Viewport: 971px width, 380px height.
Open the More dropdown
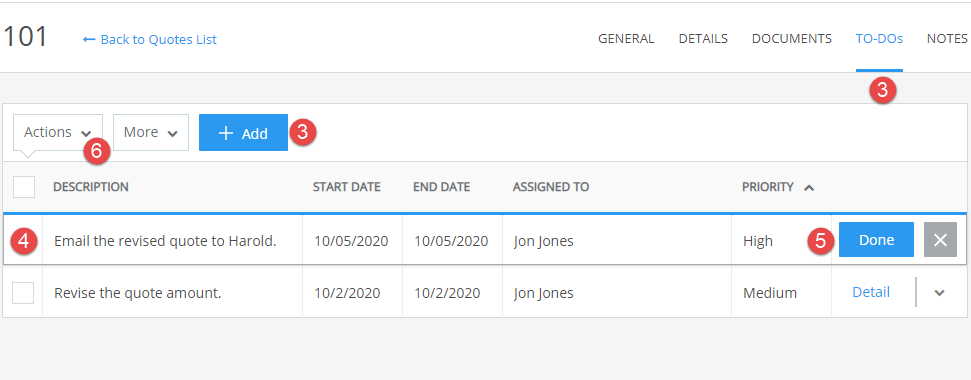150,132
